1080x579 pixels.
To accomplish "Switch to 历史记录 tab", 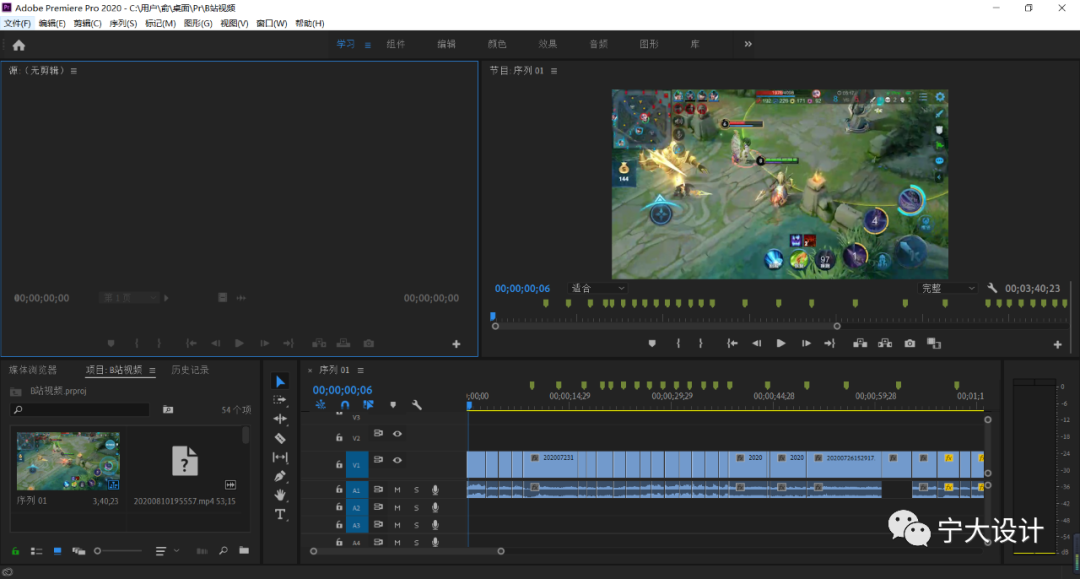I will [x=190, y=370].
